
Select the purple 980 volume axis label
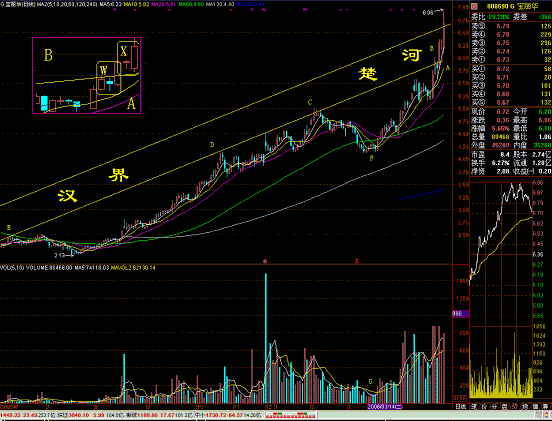pyautogui.click(x=460, y=314)
